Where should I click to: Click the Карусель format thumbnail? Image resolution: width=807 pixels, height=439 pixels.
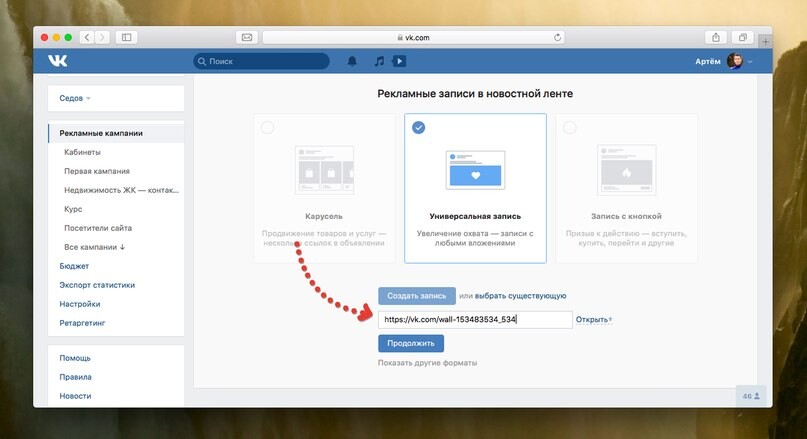324,170
